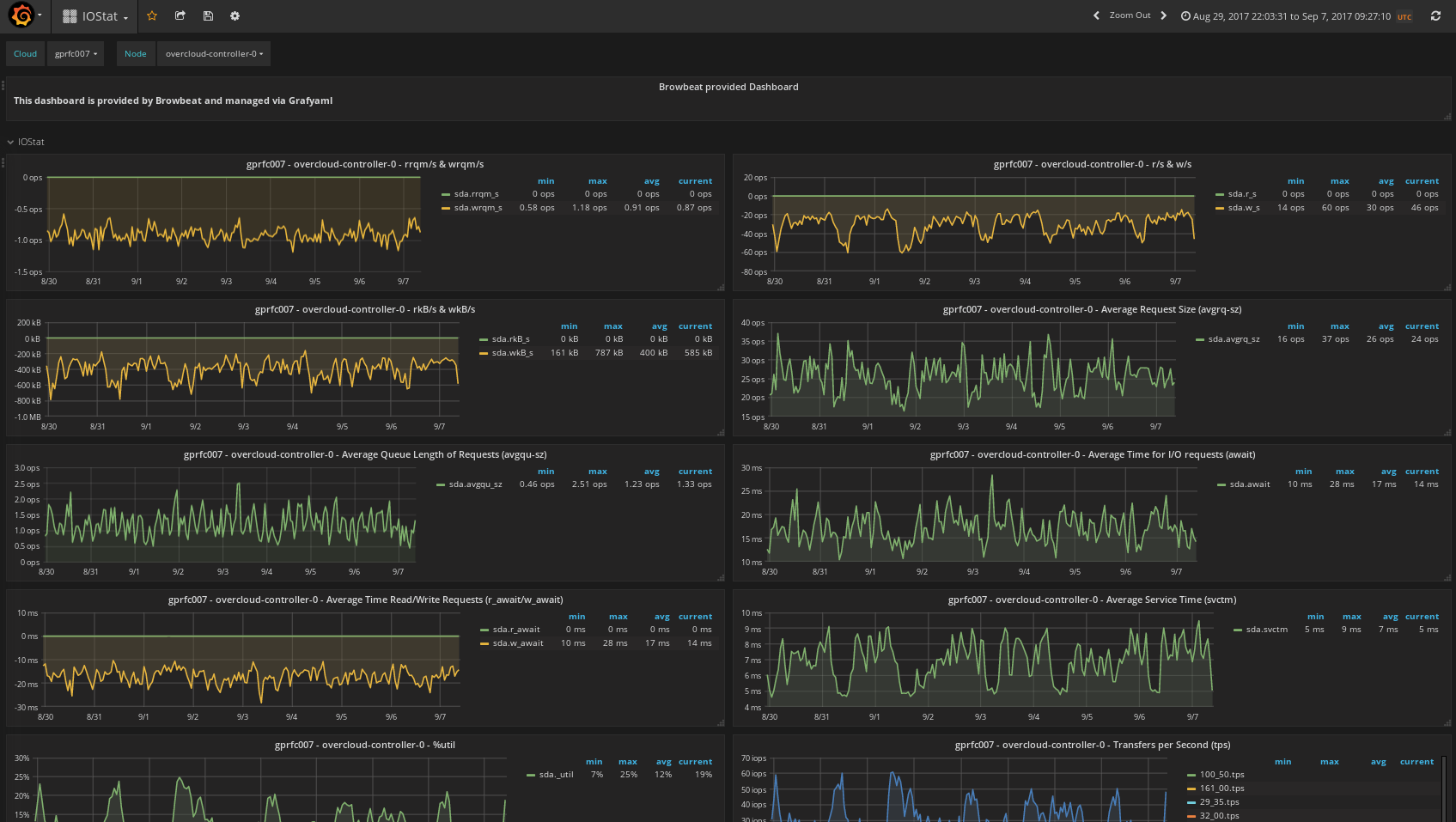Viewport: 1456px width, 822px height.
Task: Collapse the IOStat row section
Action: pos(31,142)
